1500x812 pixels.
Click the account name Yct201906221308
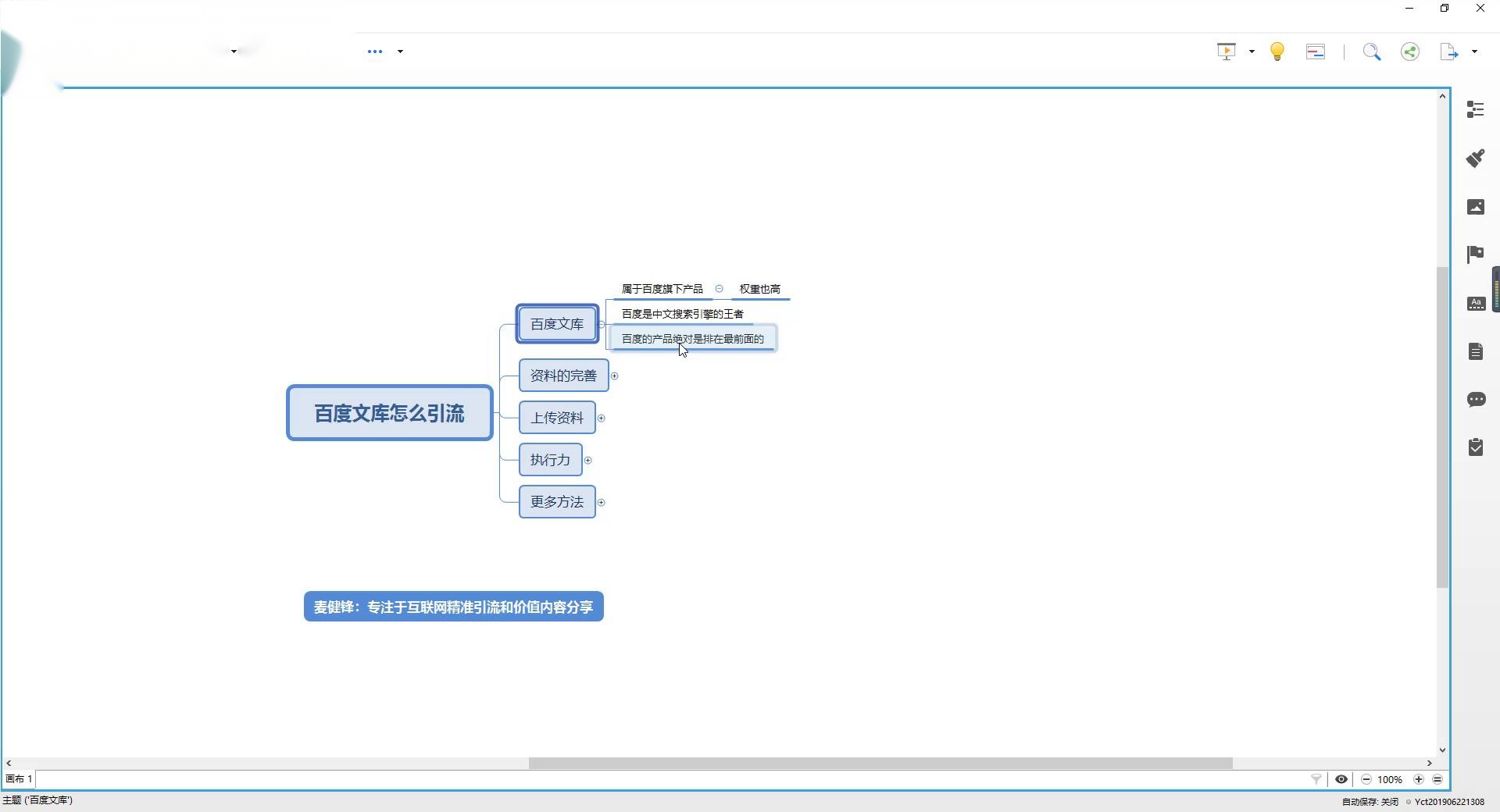tap(1449, 802)
